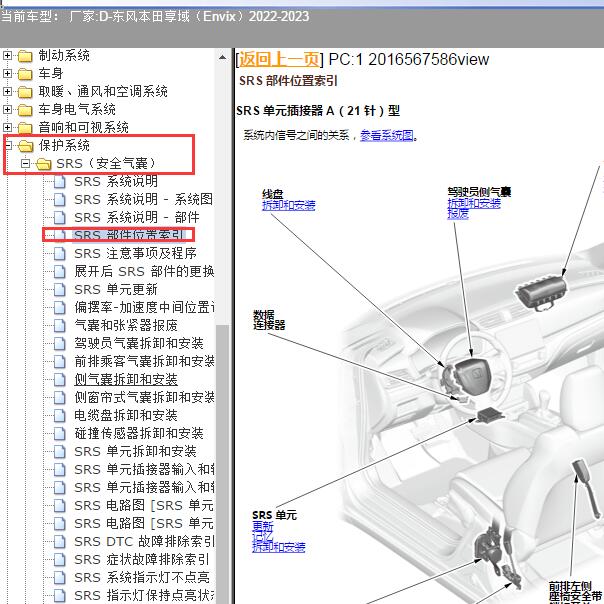Expand the 车身 tree node

7,73
